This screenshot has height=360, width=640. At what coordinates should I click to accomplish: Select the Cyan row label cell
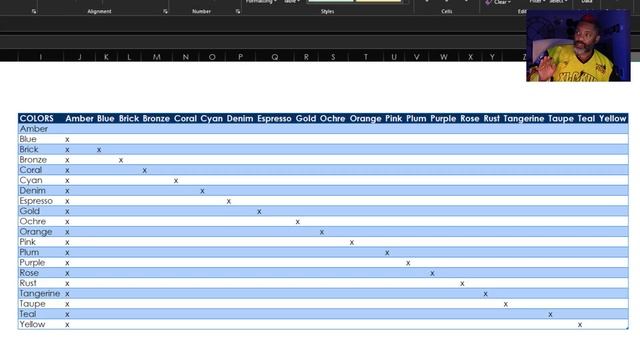pos(41,180)
